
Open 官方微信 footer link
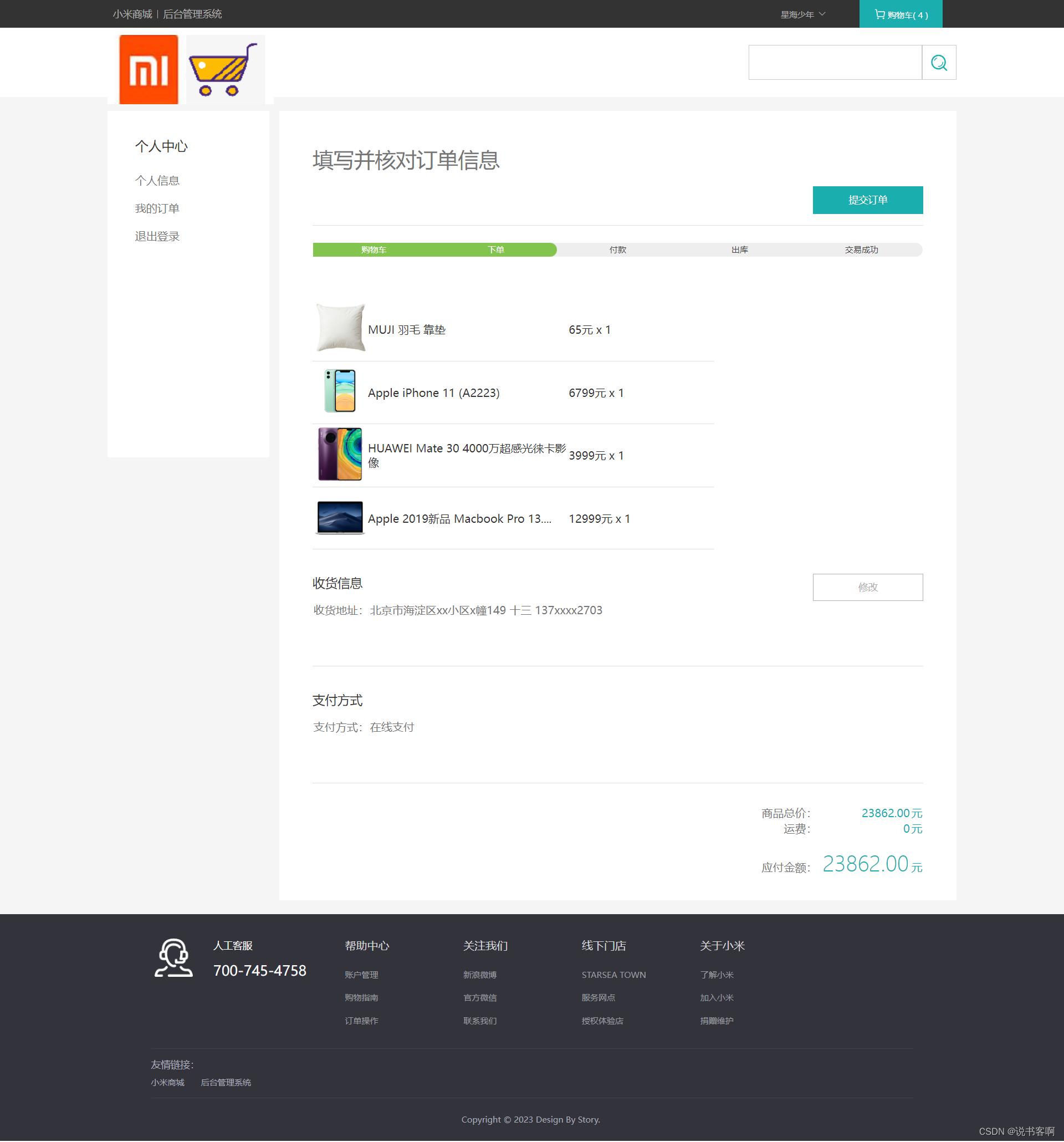pyautogui.click(x=480, y=998)
